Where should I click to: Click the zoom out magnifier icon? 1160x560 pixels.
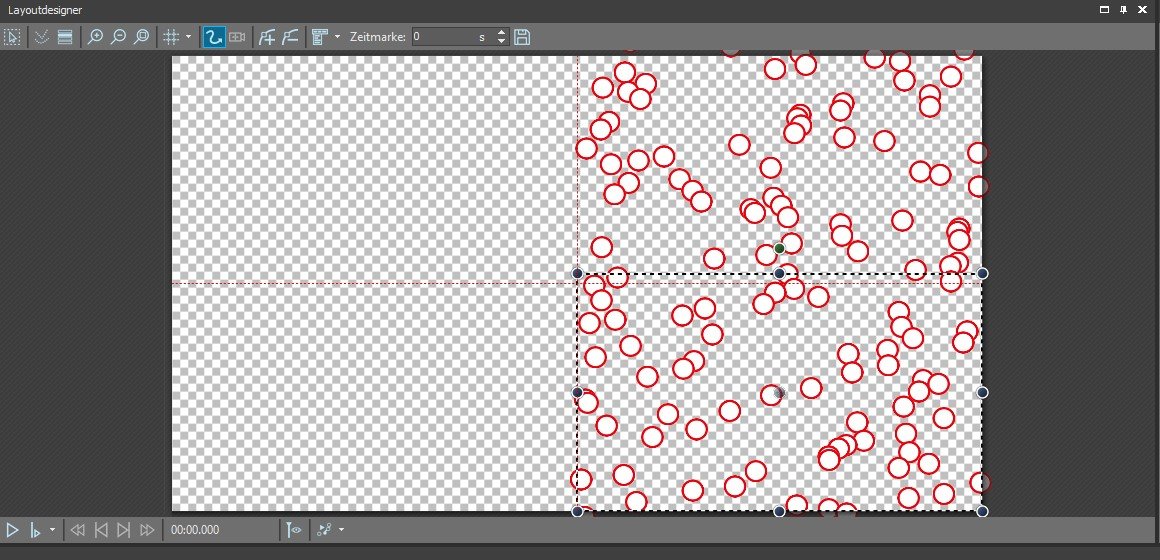118,37
